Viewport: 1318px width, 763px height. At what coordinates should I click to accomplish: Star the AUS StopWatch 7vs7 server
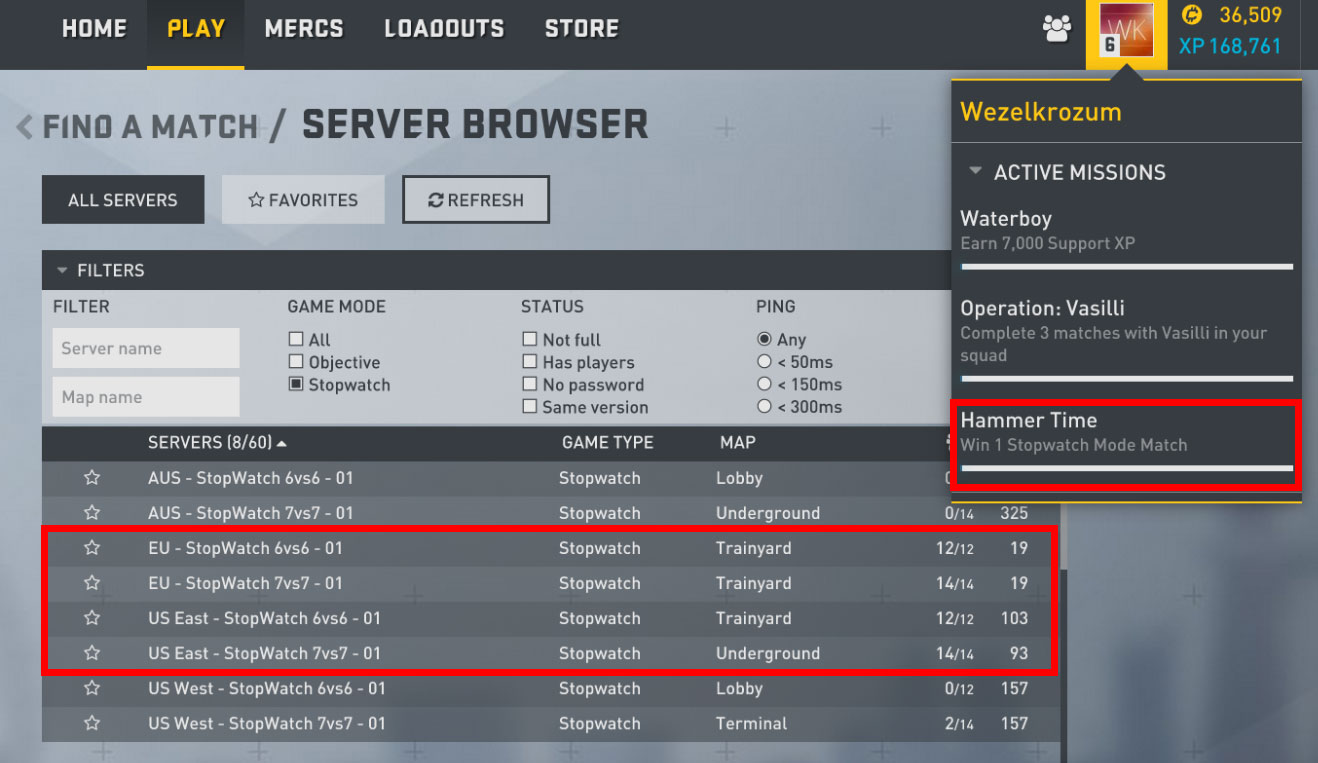[x=92, y=513]
